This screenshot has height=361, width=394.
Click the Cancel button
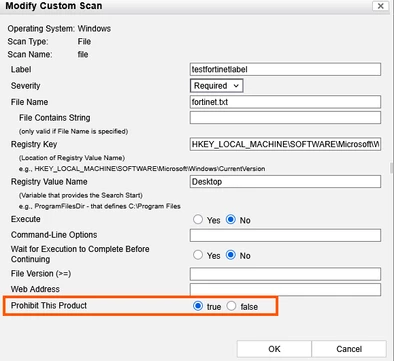[349, 349]
